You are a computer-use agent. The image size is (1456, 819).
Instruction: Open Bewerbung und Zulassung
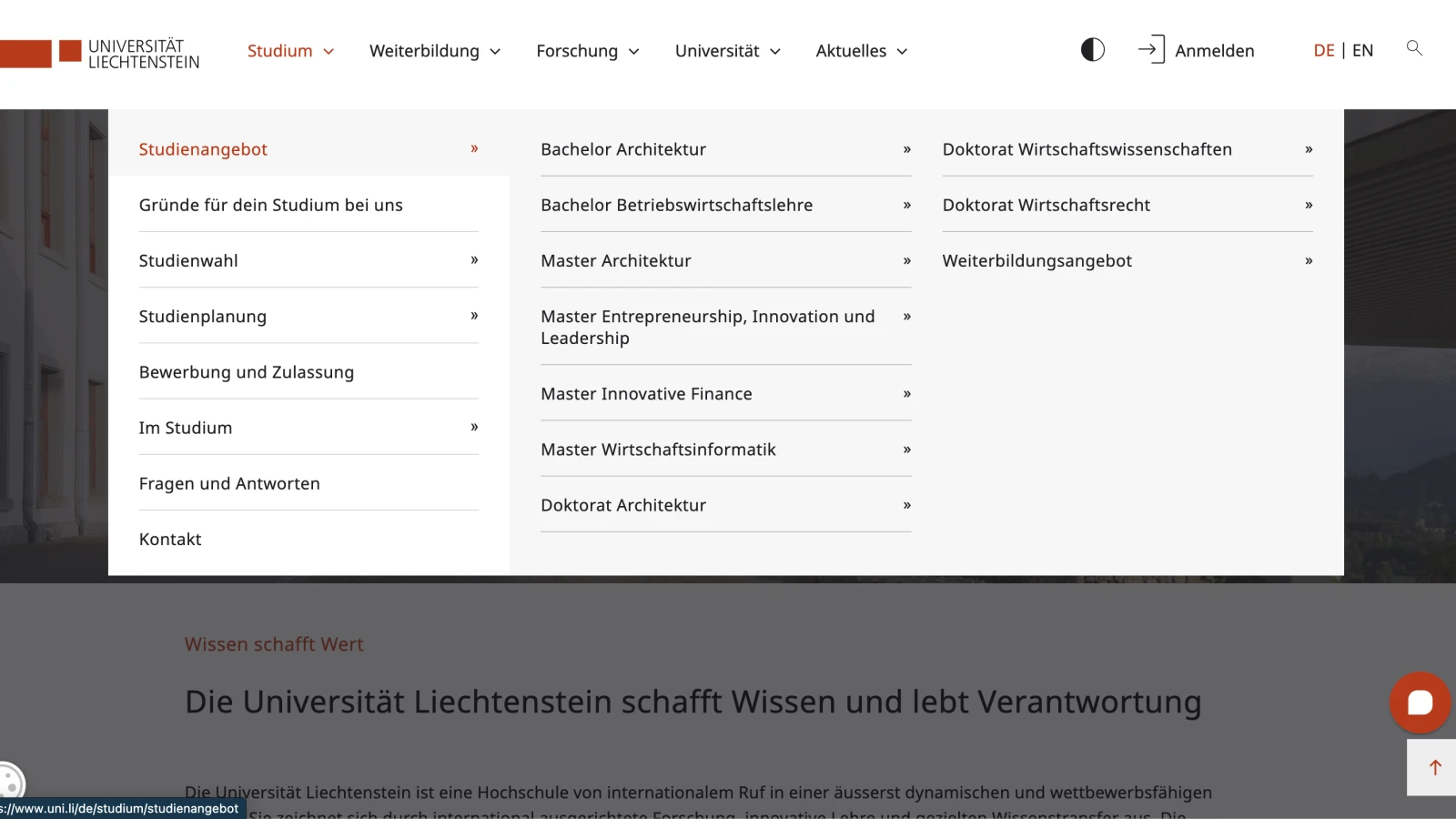247,371
